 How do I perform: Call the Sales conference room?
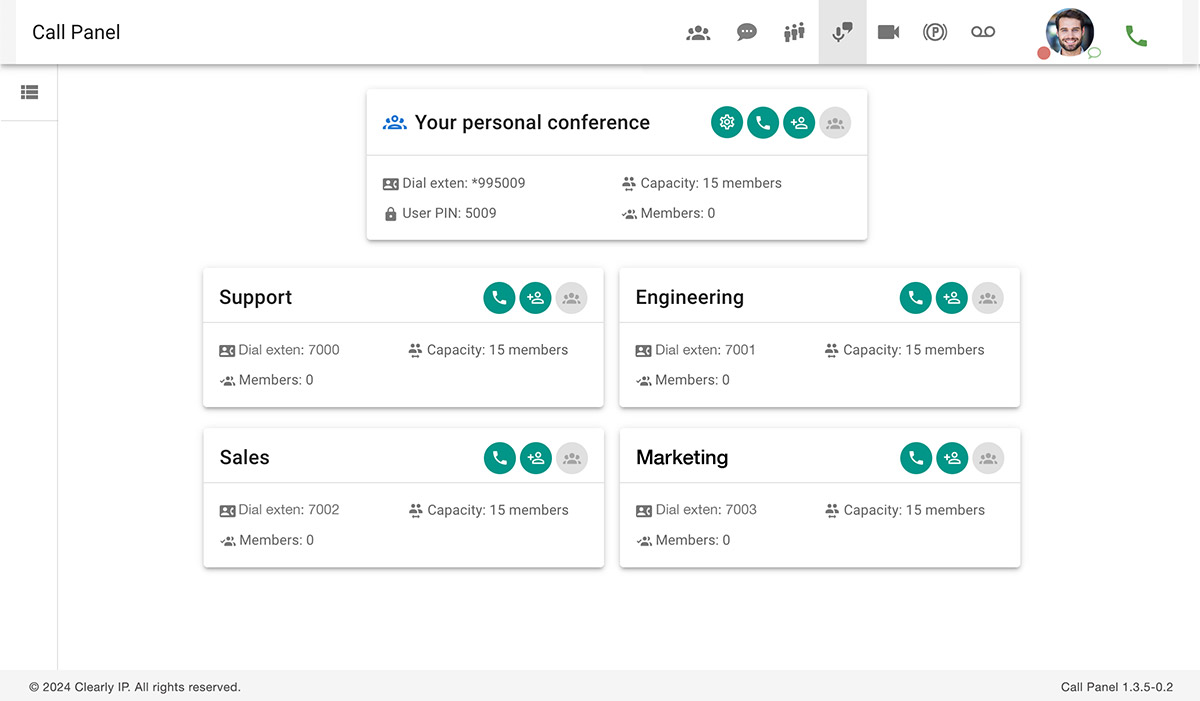500,458
